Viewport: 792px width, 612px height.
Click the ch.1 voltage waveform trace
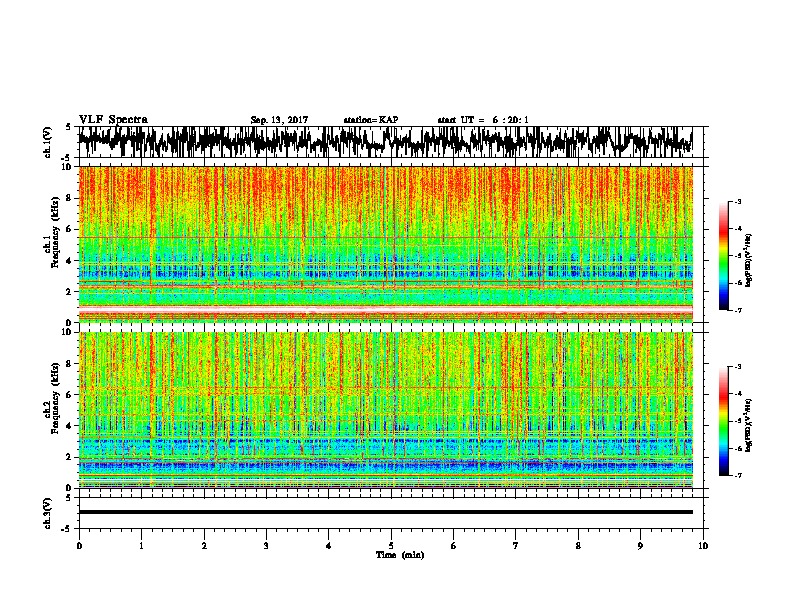[385, 142]
